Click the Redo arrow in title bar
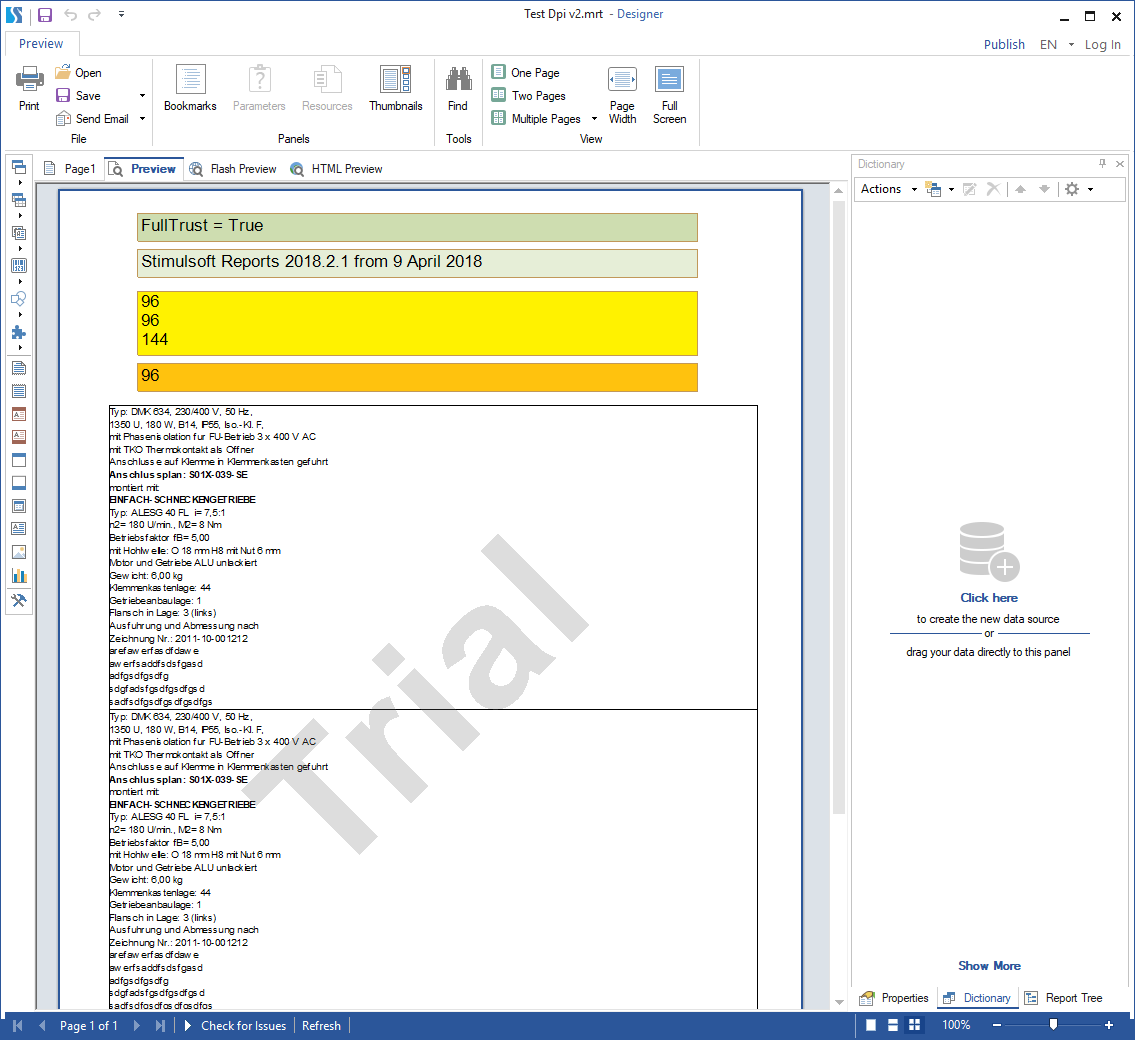The height and width of the screenshot is (1040, 1135). coord(94,14)
